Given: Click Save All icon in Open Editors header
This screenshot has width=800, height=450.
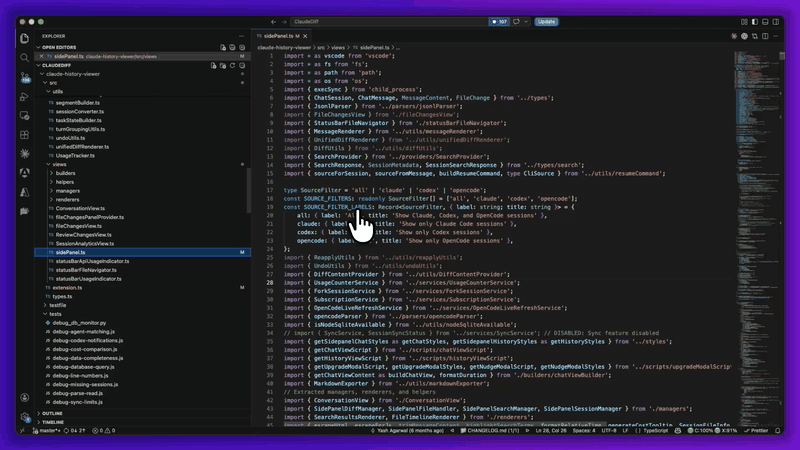Looking at the screenshot, I should coord(233,47).
